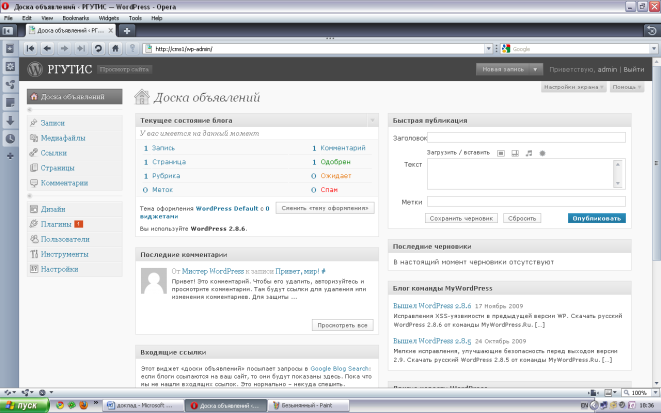The width and height of the screenshot is (661, 413).
Task: Insert audio with the music note icon
Action: point(529,153)
